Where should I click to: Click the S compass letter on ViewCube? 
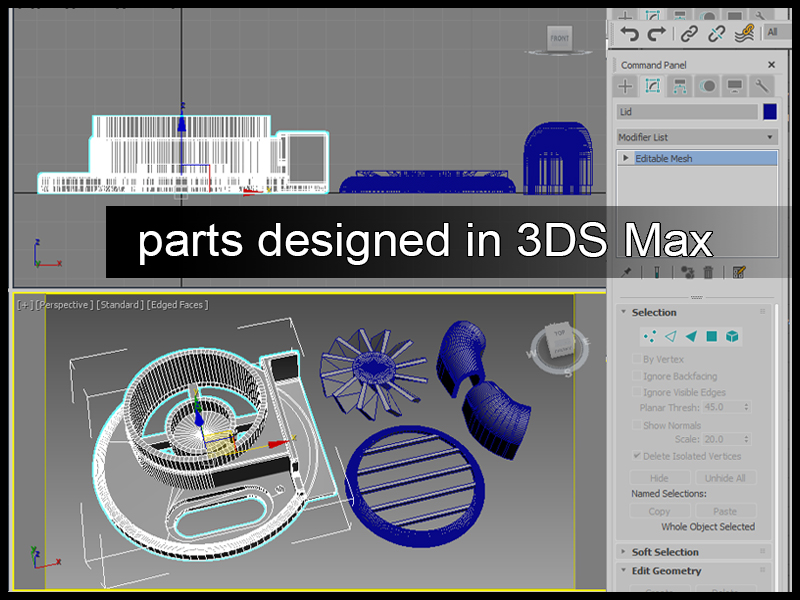click(x=568, y=373)
